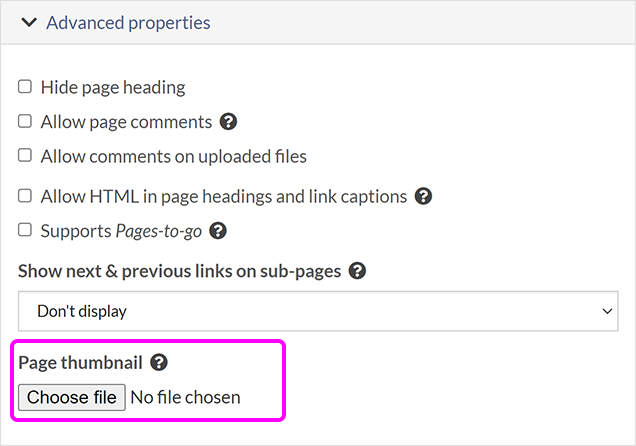Open help for Allow page comments
Viewport: 636px width, 446px height.
228,122
